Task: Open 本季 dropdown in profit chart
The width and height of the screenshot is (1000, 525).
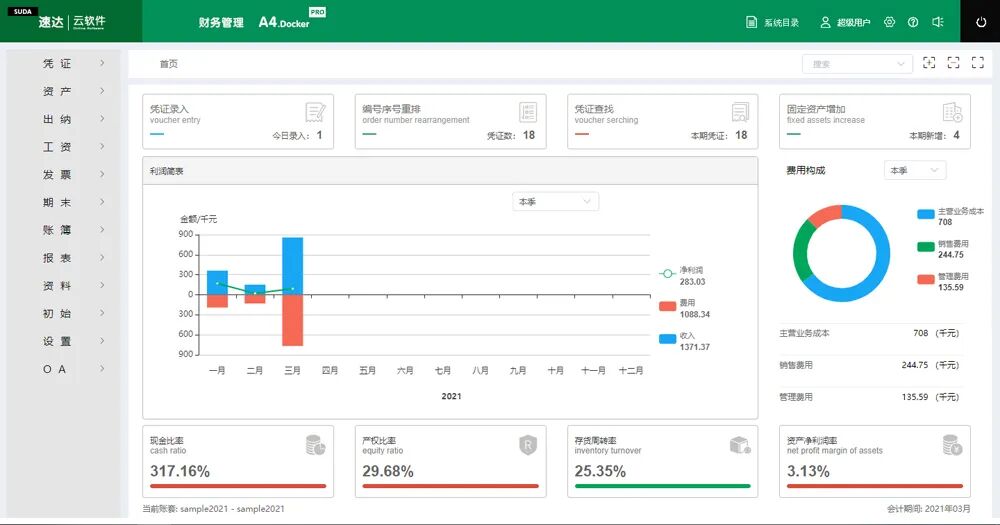Action: (x=555, y=202)
